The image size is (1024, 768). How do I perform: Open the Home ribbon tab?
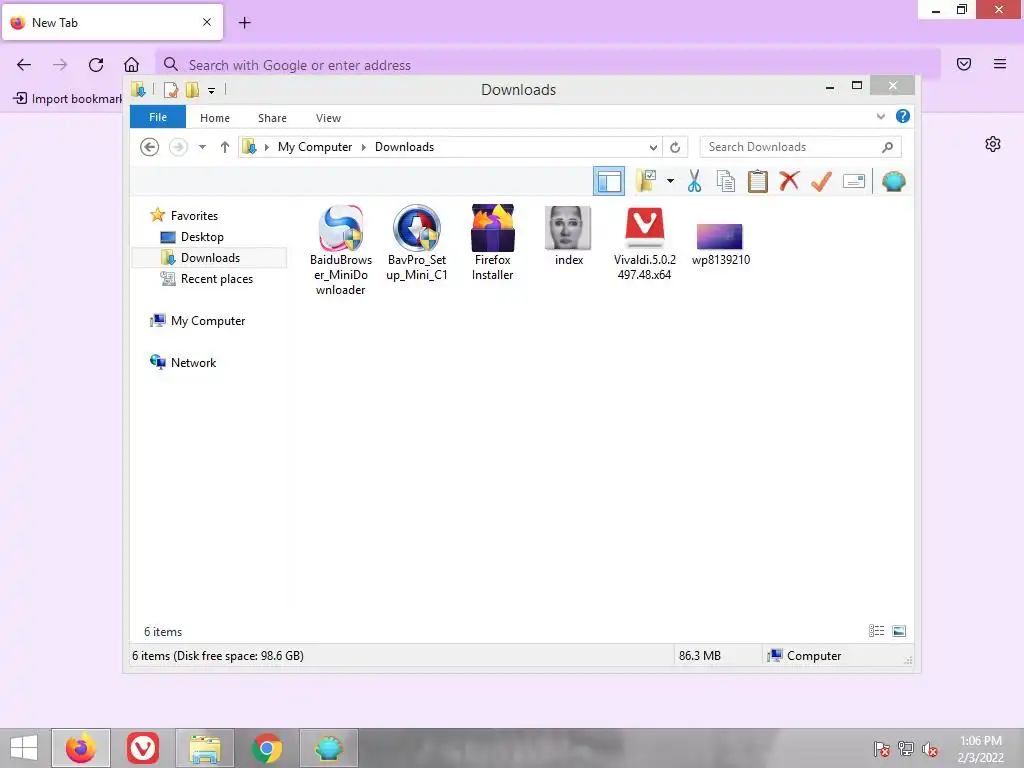coord(215,118)
